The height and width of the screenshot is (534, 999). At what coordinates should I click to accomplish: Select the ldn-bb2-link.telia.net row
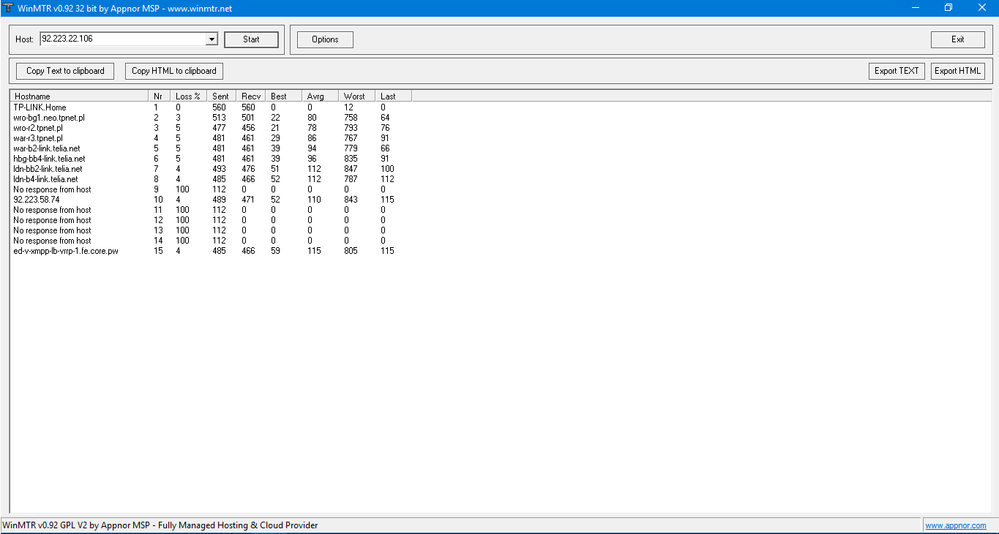click(48, 168)
